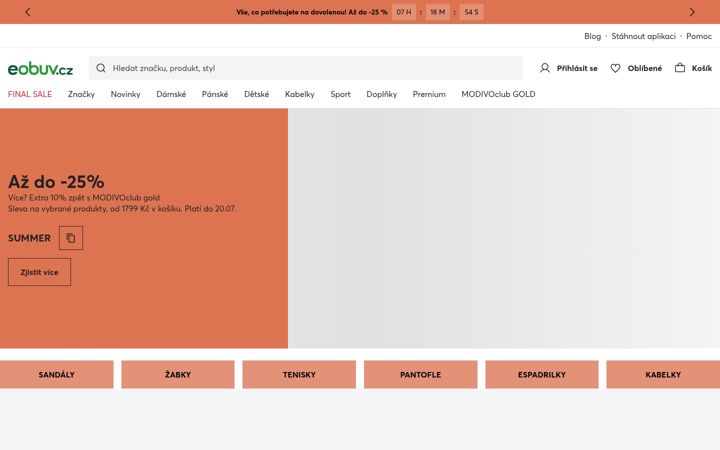Open the Blog link
The width and height of the screenshot is (720, 450).
click(592, 36)
